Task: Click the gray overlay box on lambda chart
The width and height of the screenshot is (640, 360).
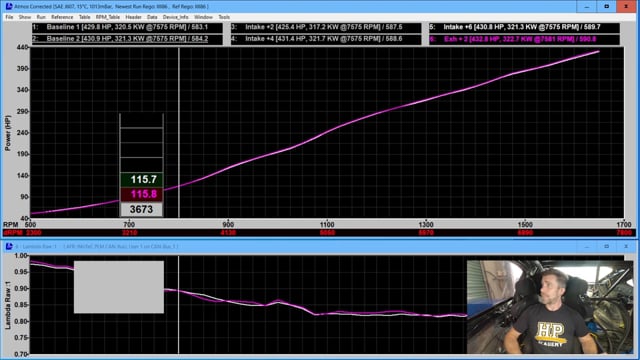Action: pos(119,287)
